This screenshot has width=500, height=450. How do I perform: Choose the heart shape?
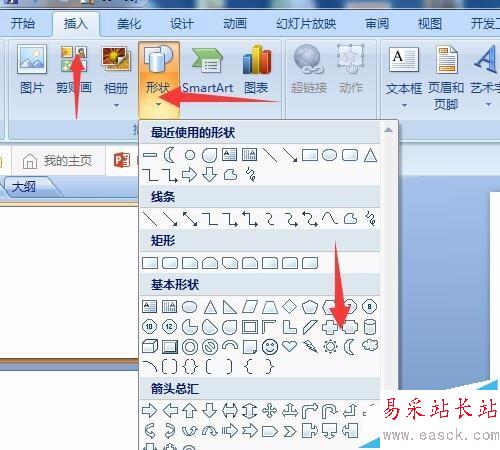tap(289, 346)
